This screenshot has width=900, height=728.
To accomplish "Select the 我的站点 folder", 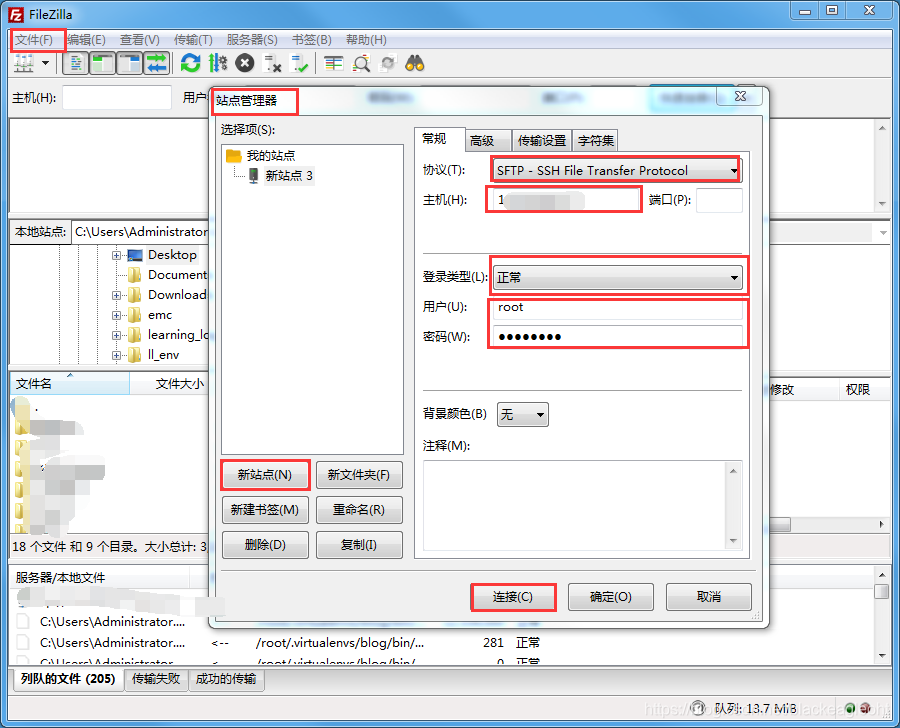I will [x=270, y=156].
